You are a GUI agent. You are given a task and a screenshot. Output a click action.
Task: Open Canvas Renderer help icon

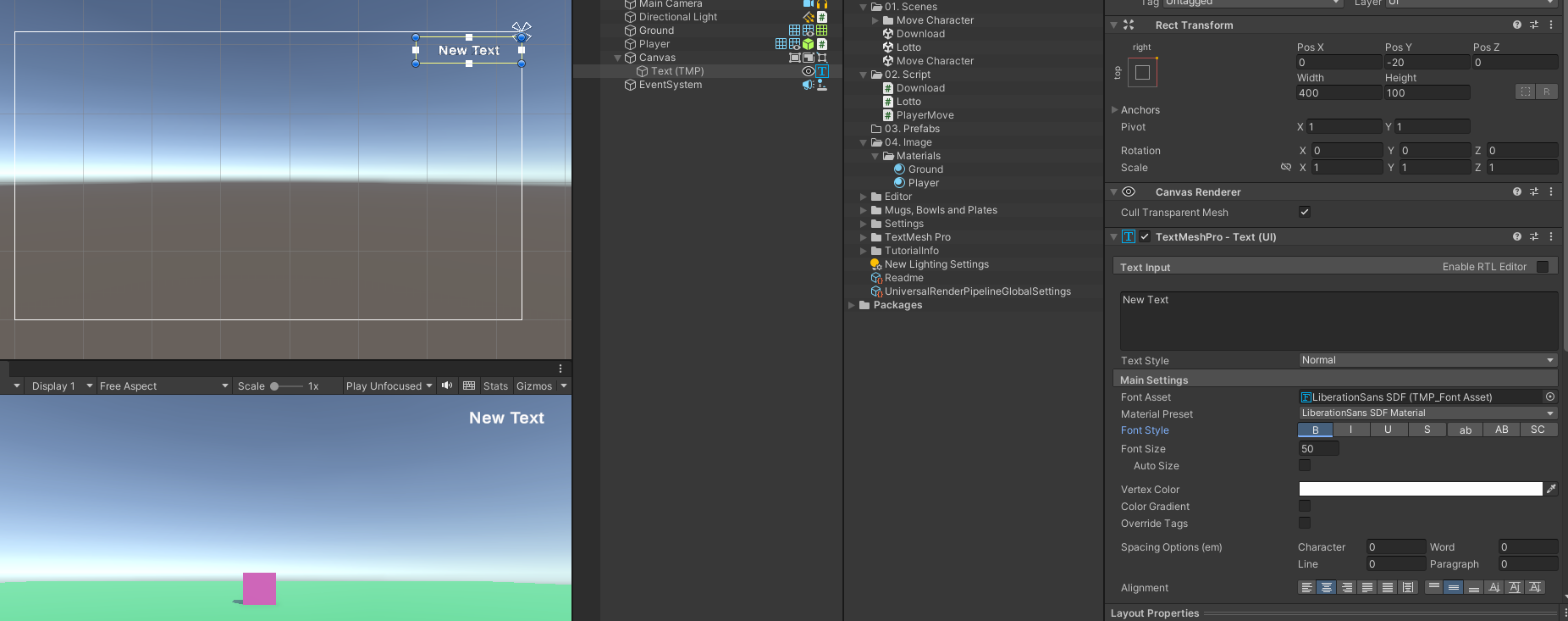tap(1517, 192)
